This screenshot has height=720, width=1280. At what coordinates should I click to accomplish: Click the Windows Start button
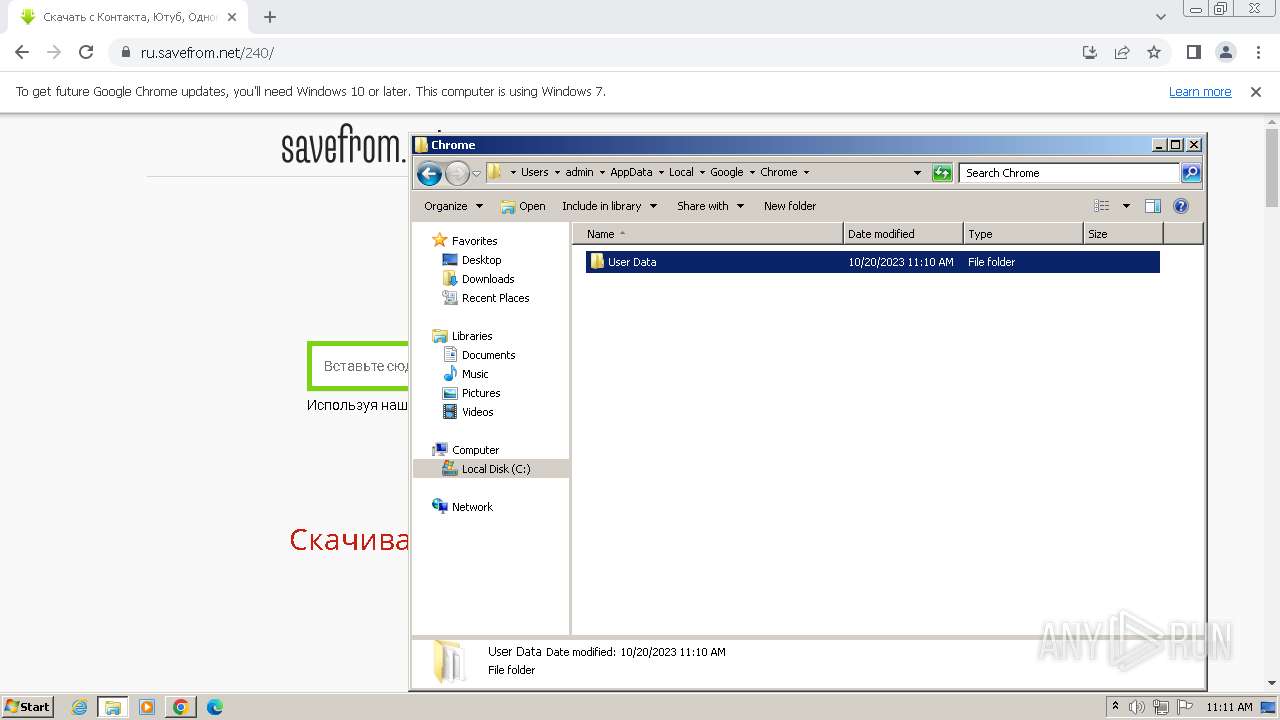click(x=28, y=706)
